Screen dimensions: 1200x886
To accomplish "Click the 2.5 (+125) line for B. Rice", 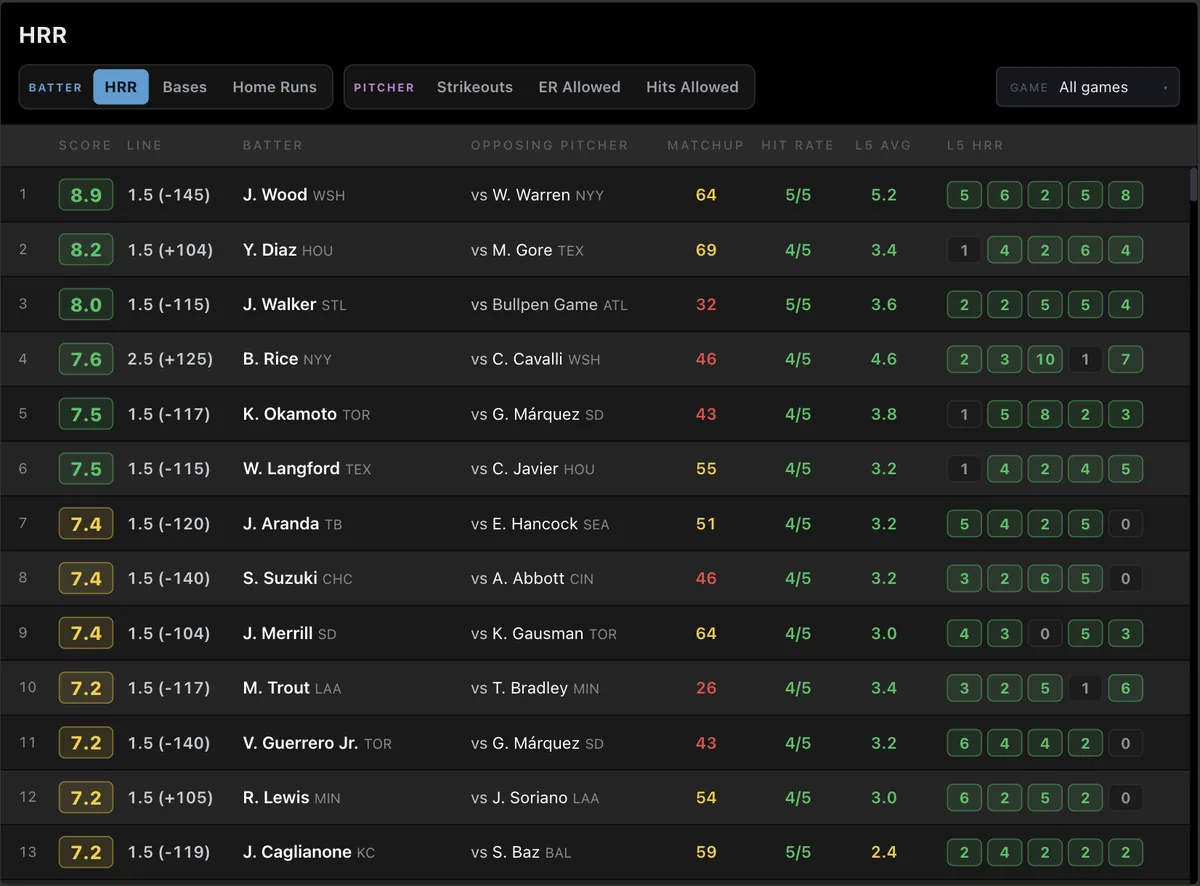I will (170, 359).
